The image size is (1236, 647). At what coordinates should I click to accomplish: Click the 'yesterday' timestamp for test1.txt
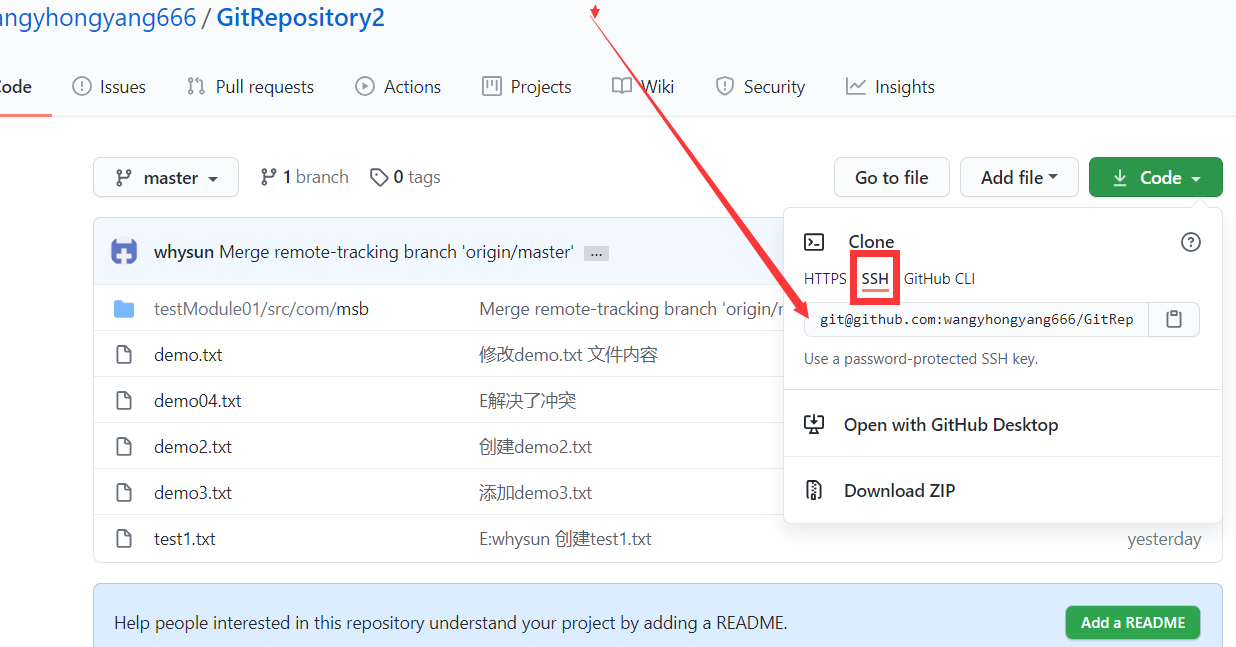1164,539
